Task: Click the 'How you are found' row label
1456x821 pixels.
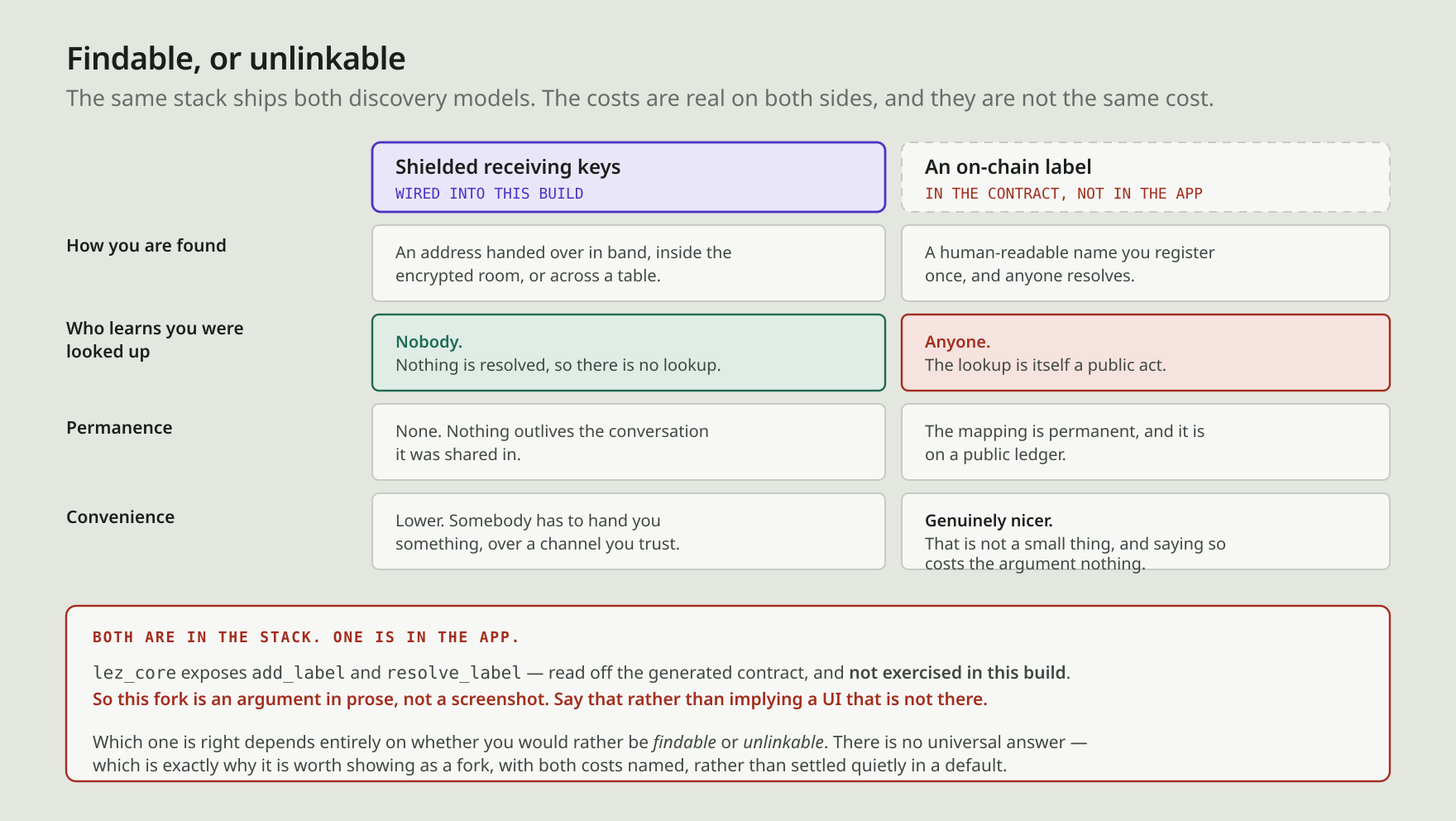Action: tap(146, 246)
